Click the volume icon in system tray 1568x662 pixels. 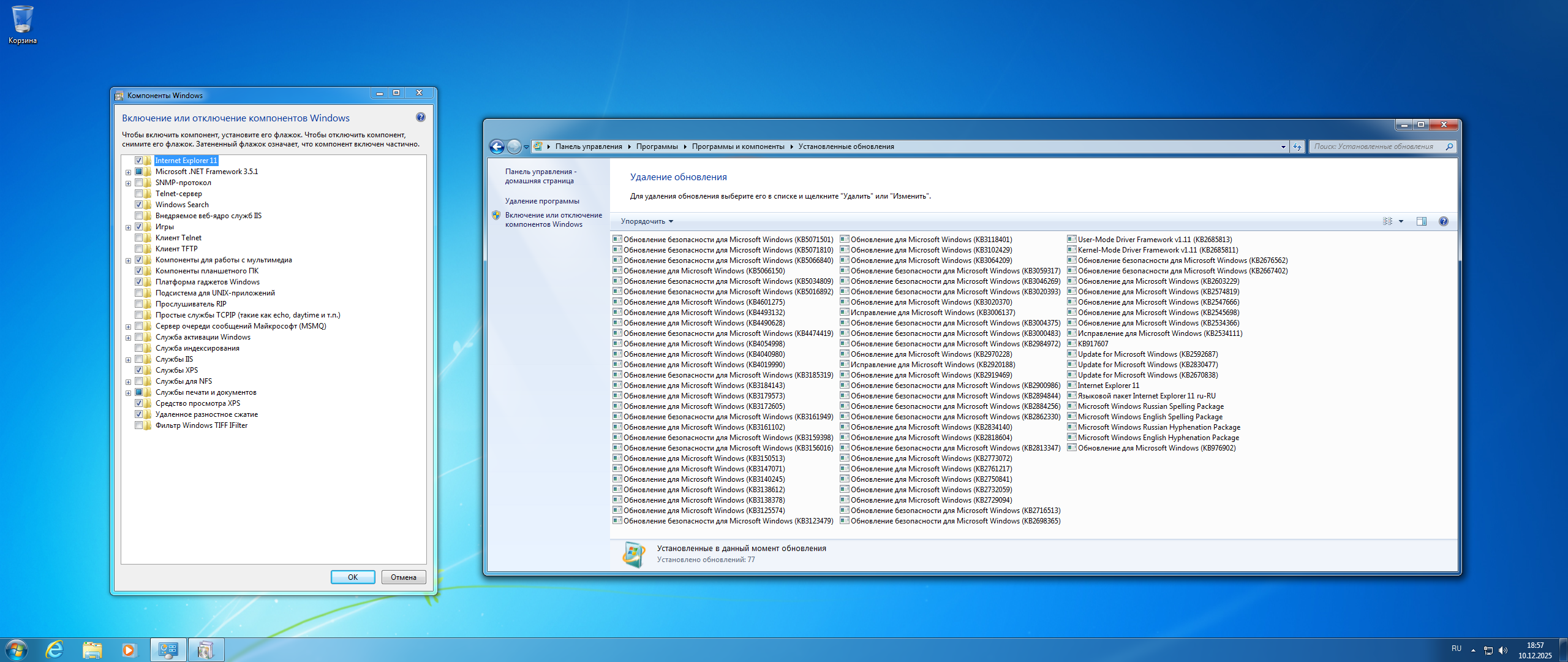click(1502, 650)
